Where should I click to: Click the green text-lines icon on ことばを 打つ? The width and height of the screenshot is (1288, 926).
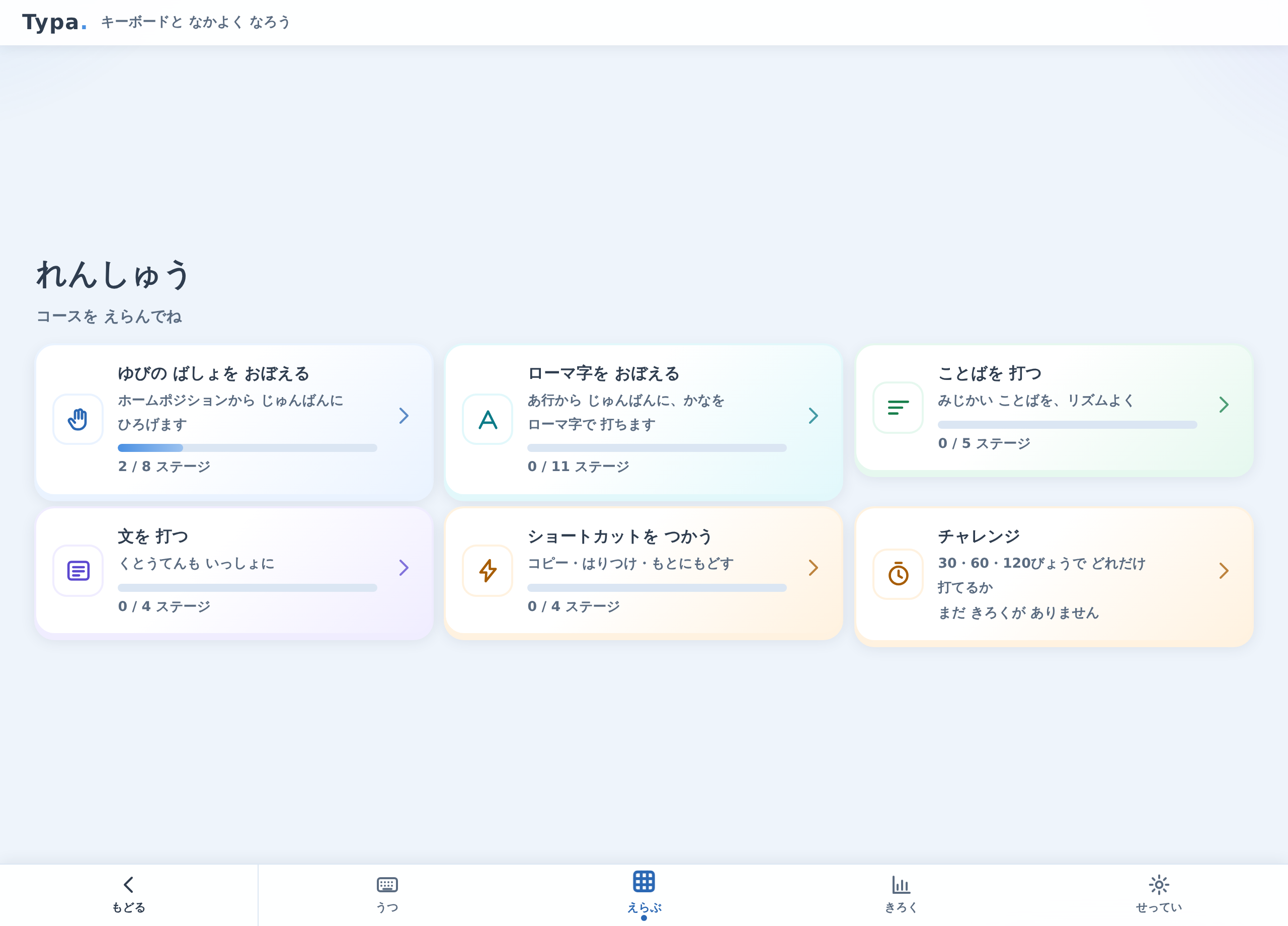coord(898,407)
